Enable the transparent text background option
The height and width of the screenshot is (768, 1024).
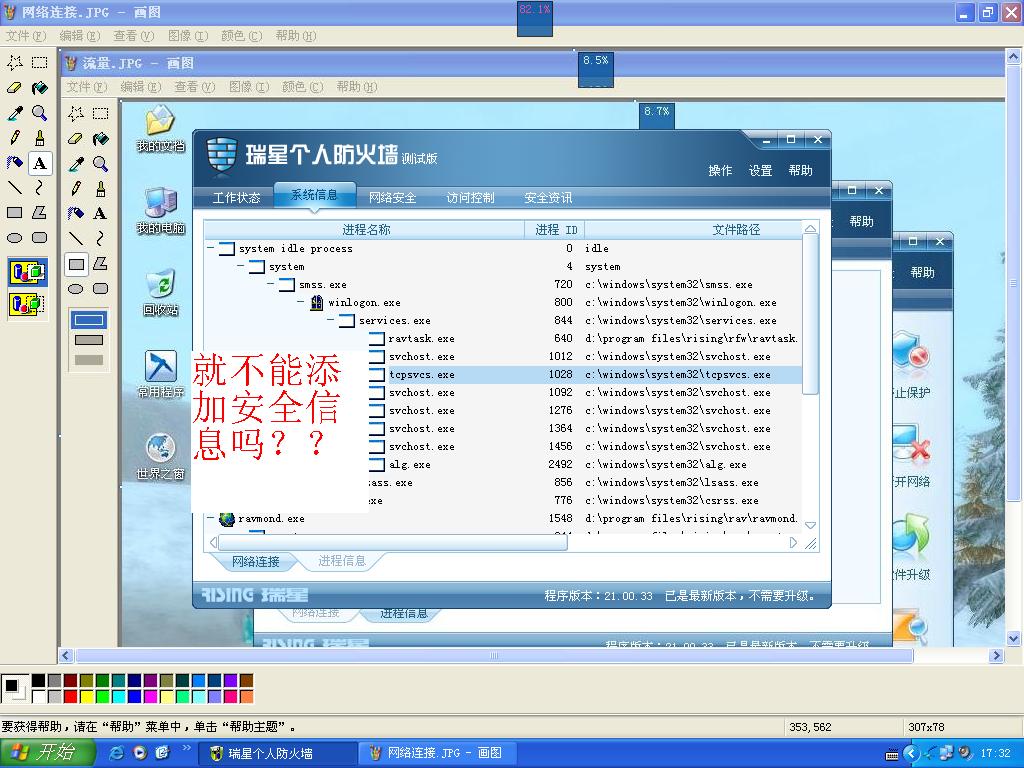(x=27, y=304)
